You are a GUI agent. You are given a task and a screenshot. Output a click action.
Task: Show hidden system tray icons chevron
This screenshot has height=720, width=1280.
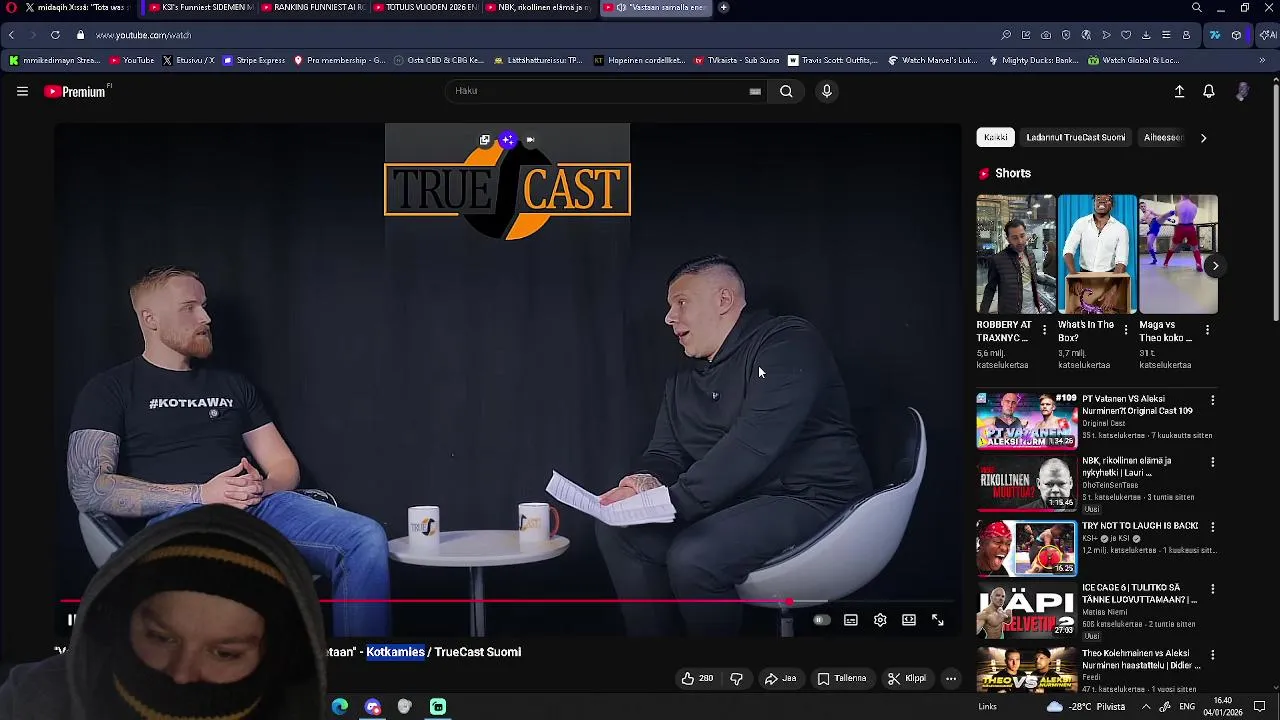[1146, 706]
